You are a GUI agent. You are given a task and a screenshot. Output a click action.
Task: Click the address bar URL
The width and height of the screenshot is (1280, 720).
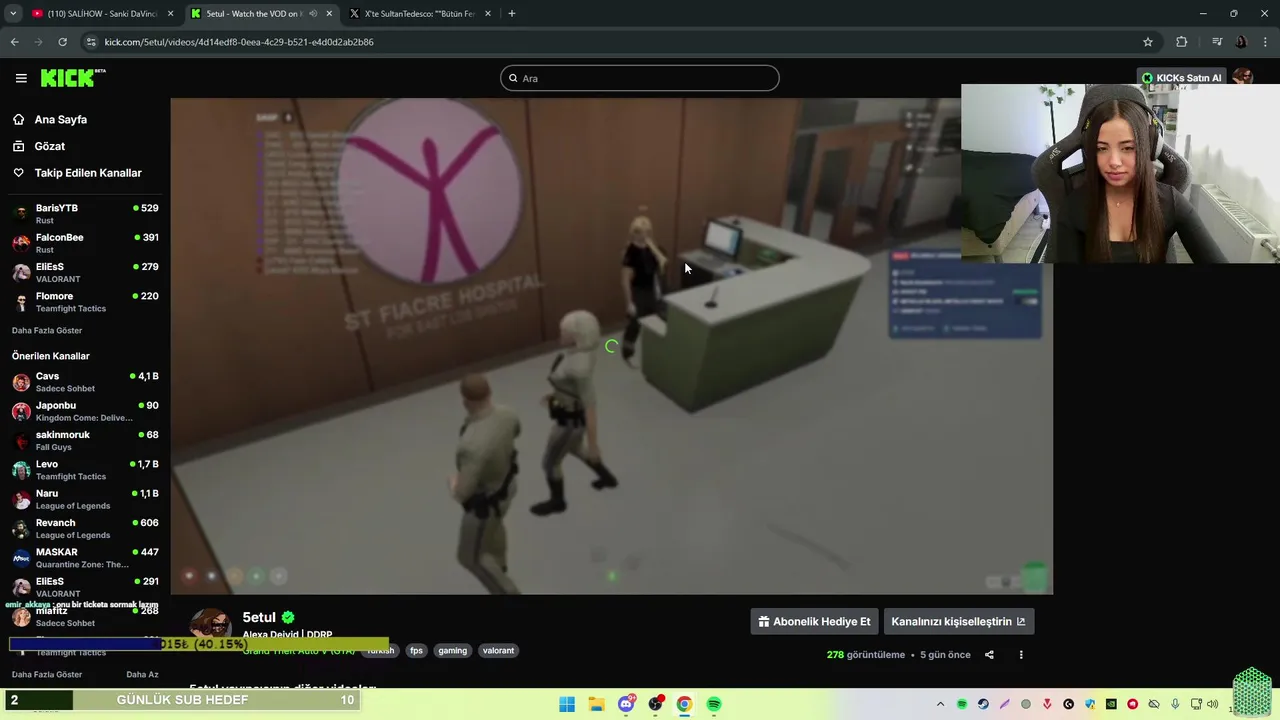pos(239,42)
